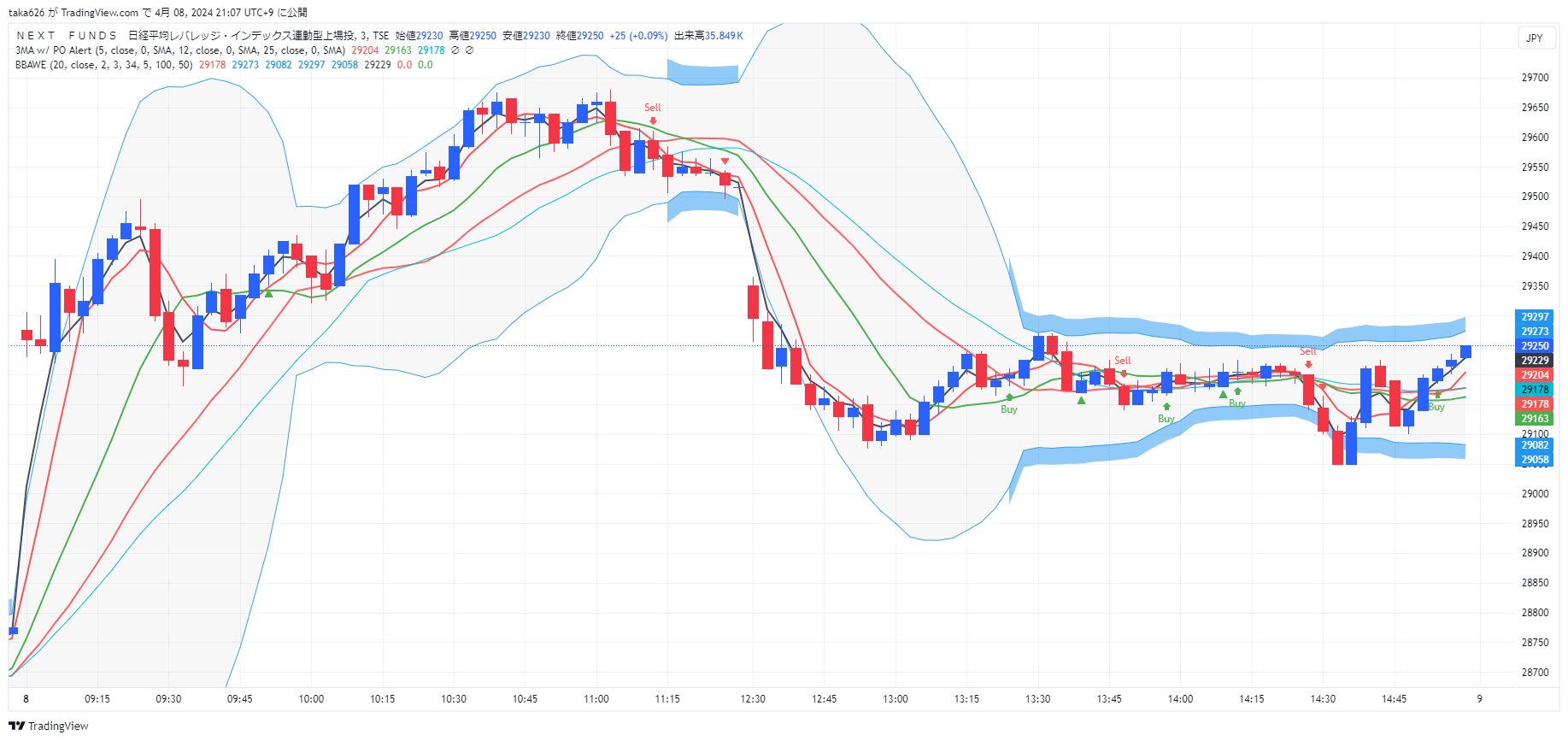This screenshot has width=1568, height=741.
Task: Click the red Sell arrow near 11:15
Action: pos(653,121)
